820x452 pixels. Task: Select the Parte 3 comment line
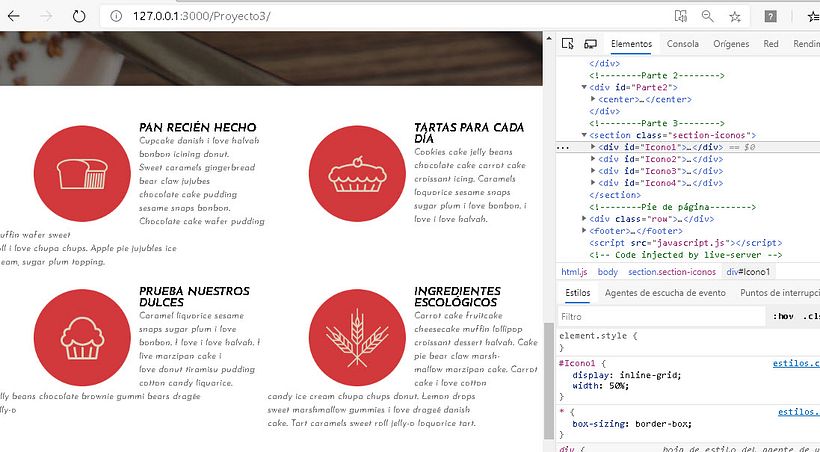(657, 123)
